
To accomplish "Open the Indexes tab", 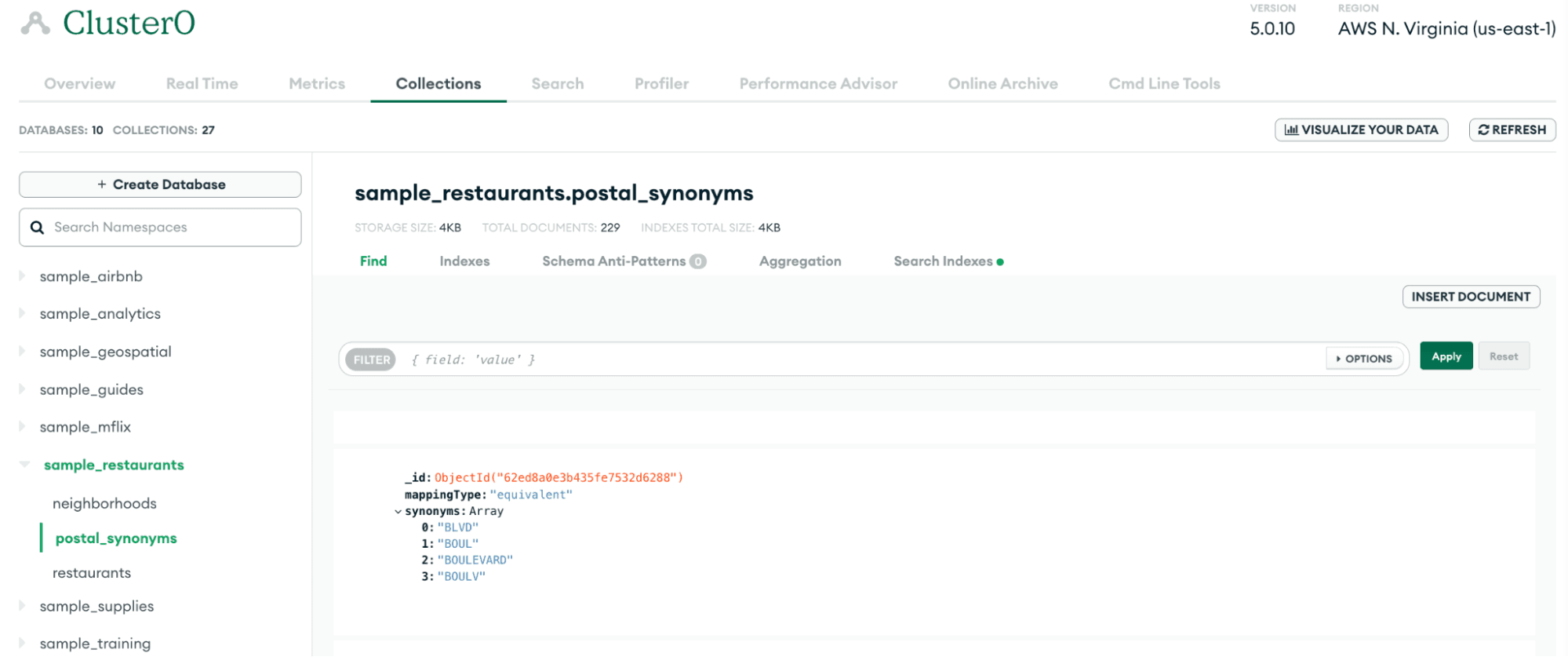I will pyautogui.click(x=464, y=261).
